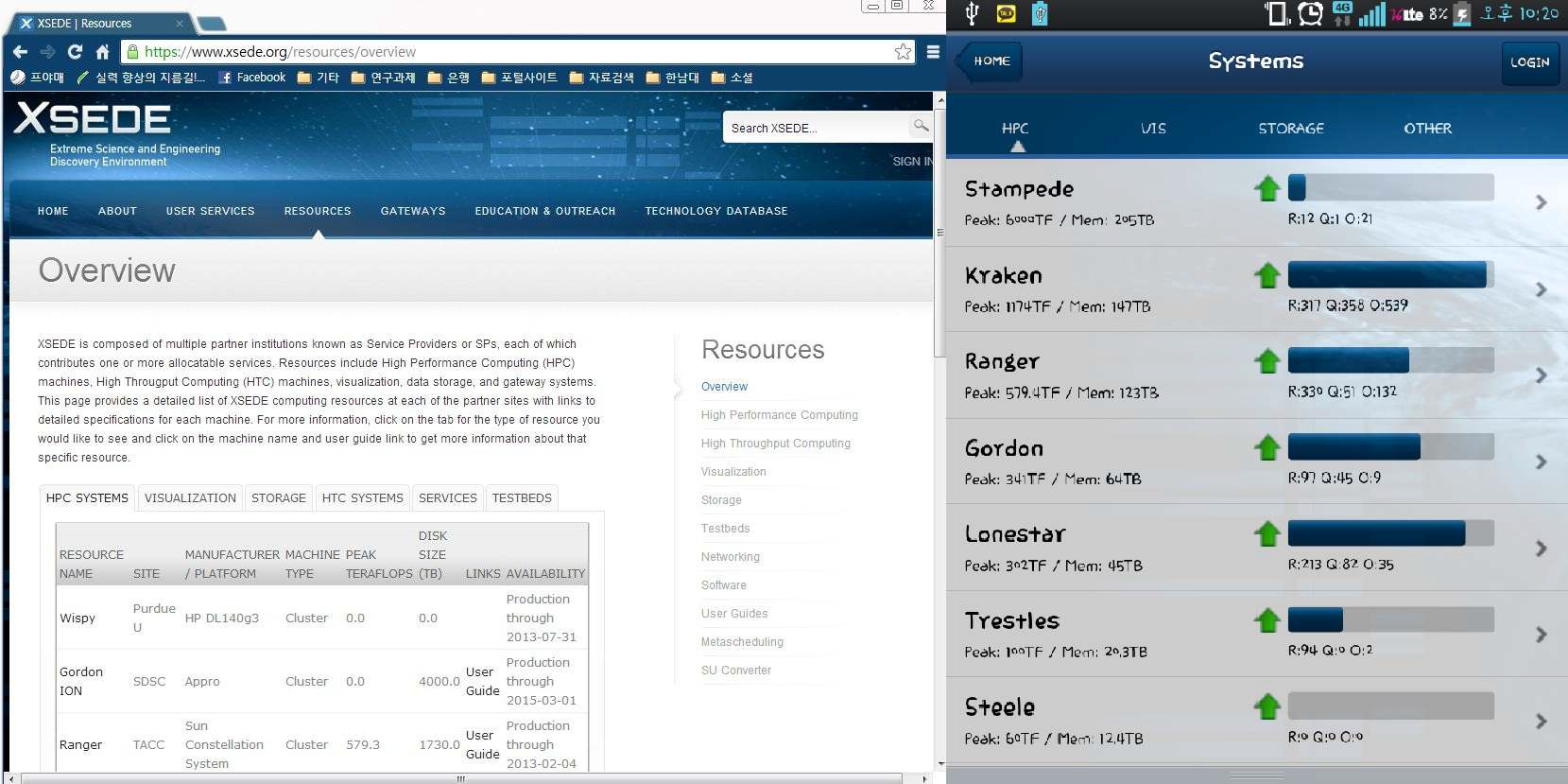Open the GATEWAYS navigation menu
This screenshot has height=784, width=1568.
pos(413,211)
